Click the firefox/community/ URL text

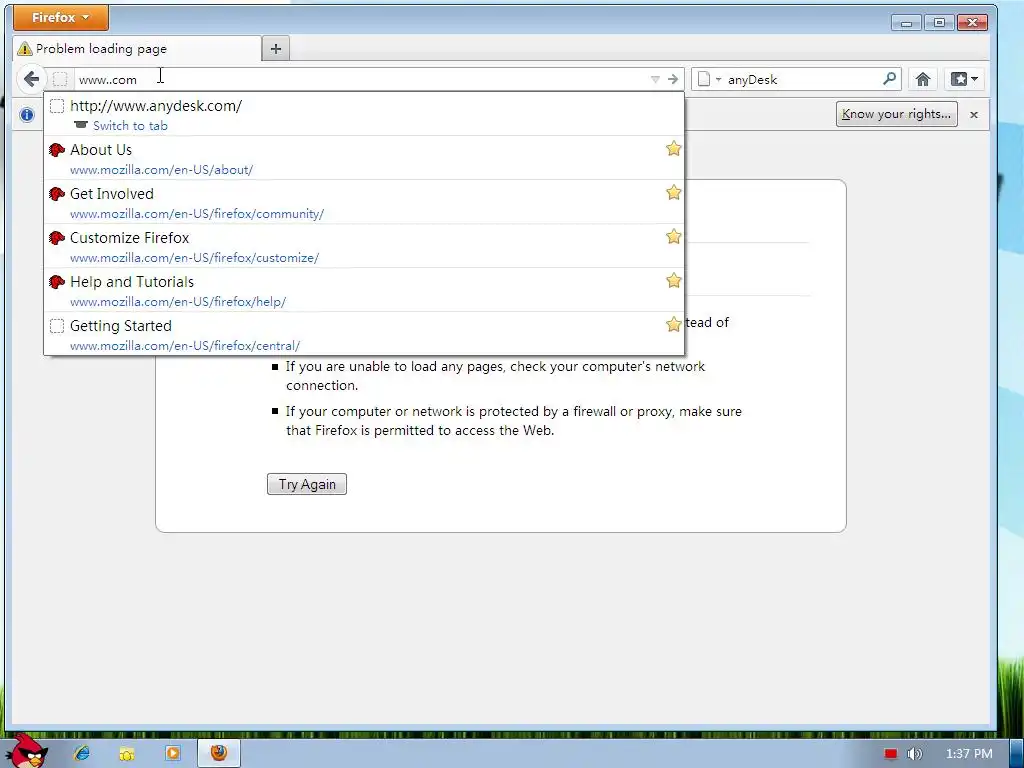pos(197,214)
